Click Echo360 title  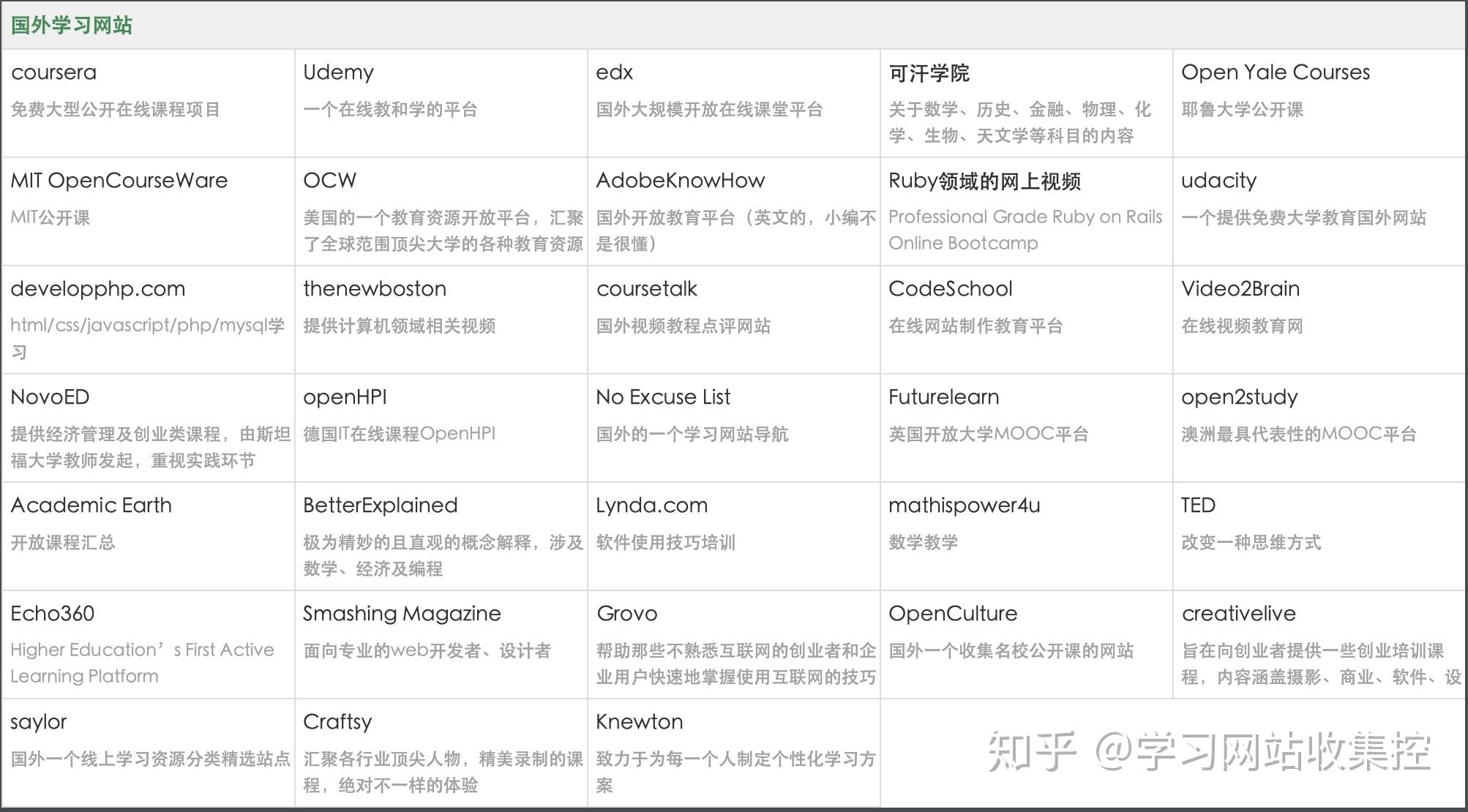click(52, 614)
